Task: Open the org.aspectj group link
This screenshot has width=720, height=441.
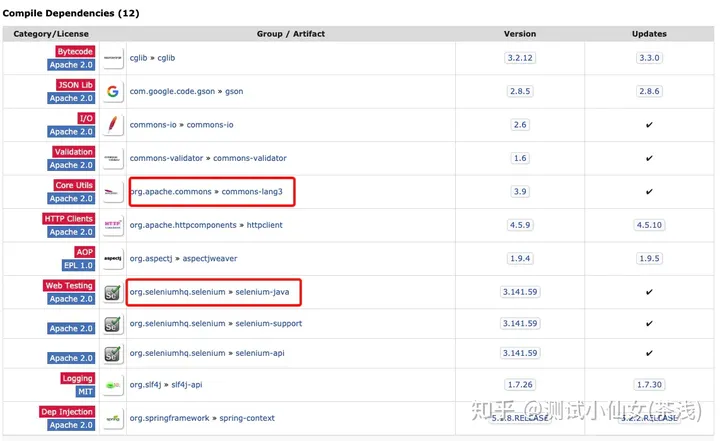Action: (x=151, y=259)
